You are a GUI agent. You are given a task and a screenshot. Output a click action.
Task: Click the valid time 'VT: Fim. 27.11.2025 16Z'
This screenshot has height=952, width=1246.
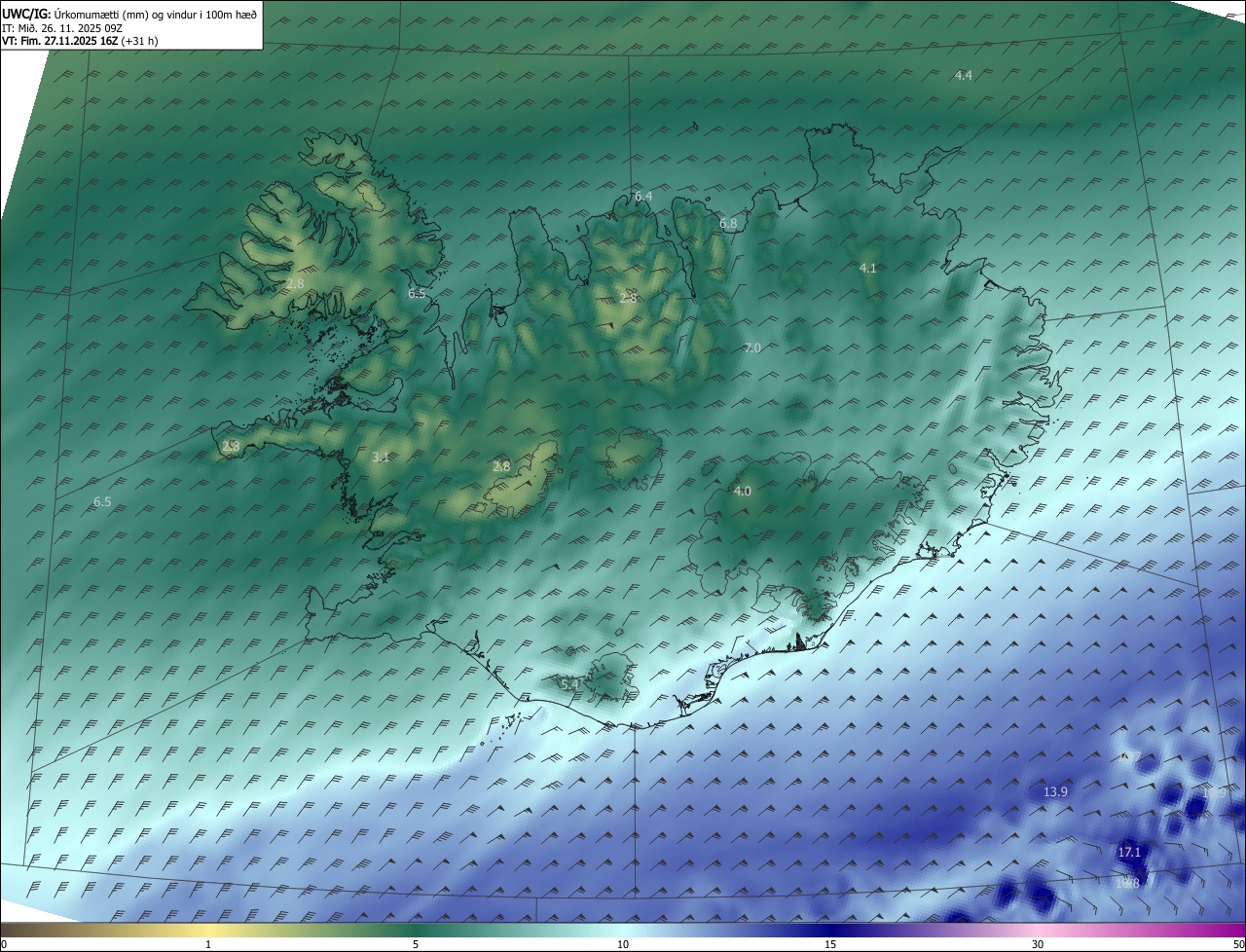tap(59, 42)
